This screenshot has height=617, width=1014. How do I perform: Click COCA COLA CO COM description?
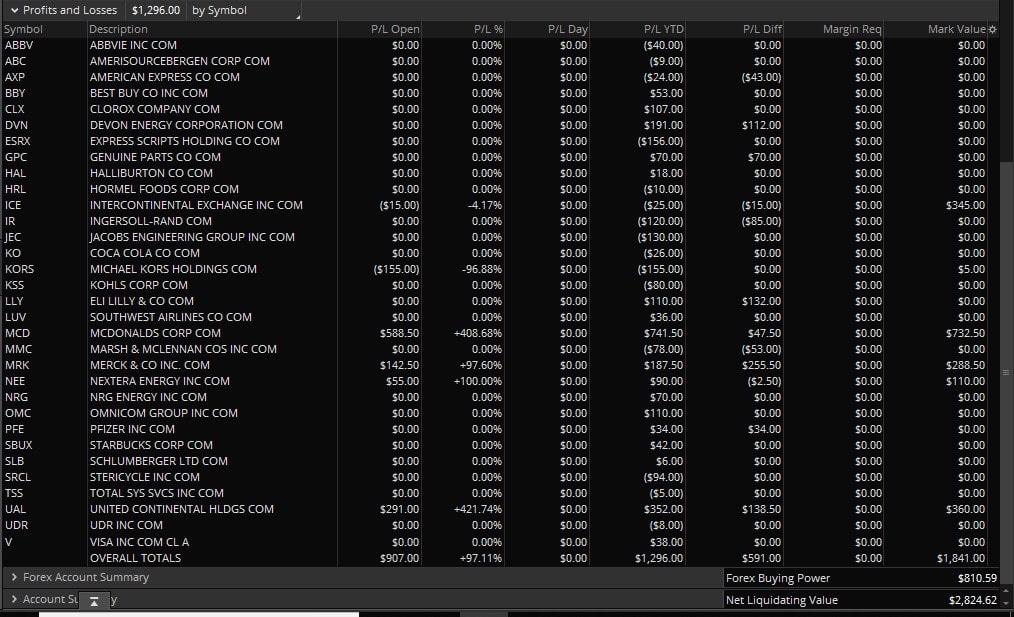(145, 253)
